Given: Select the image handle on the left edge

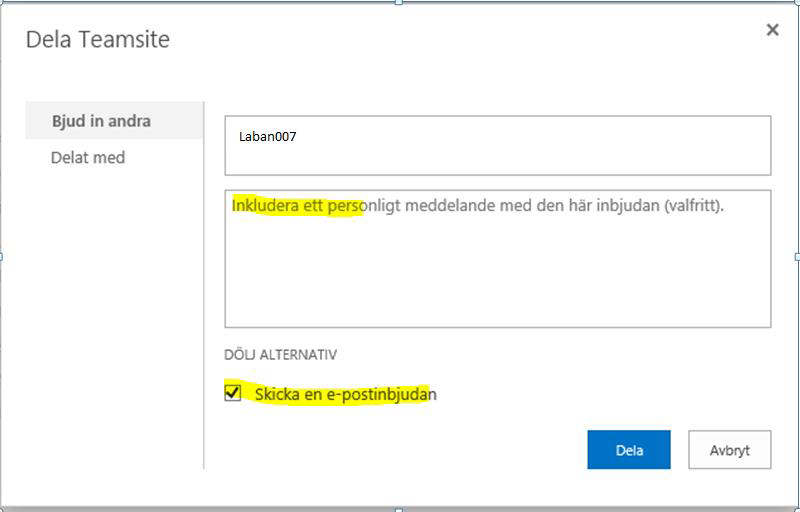Looking at the screenshot, I should 2,257.
